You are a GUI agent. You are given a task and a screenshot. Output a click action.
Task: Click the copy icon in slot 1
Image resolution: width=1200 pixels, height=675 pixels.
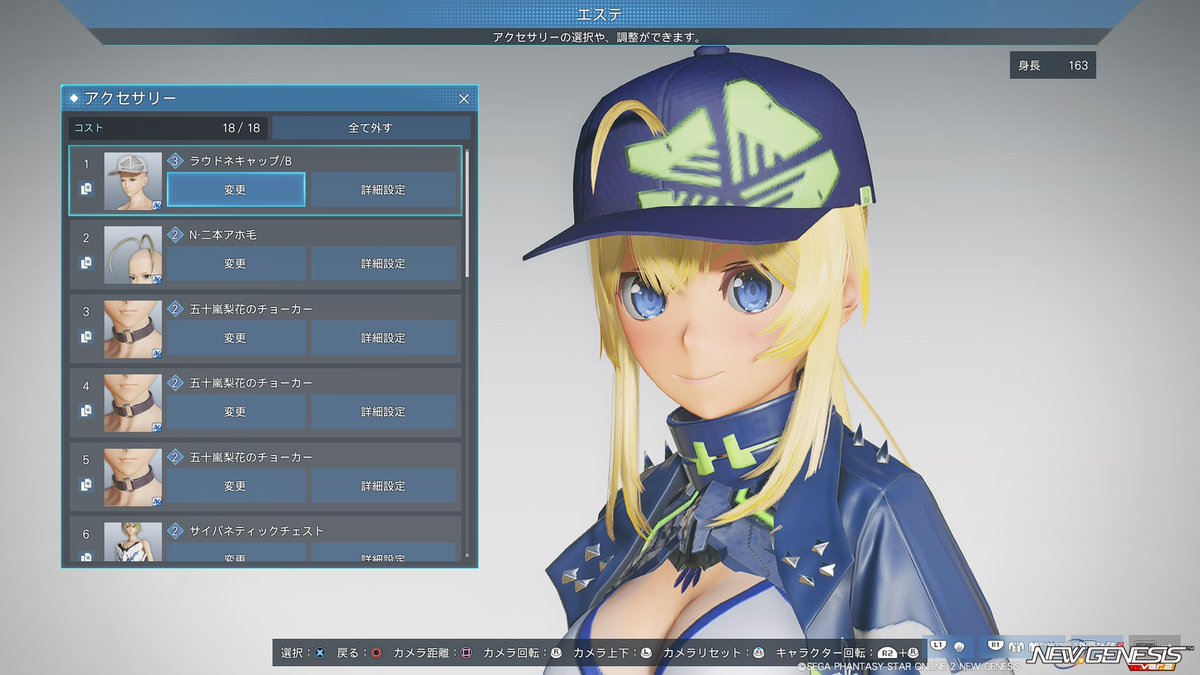[86, 189]
